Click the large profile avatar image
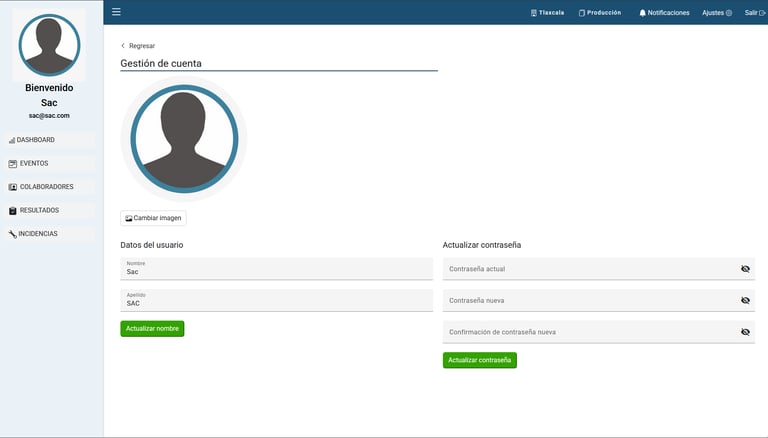 184,139
